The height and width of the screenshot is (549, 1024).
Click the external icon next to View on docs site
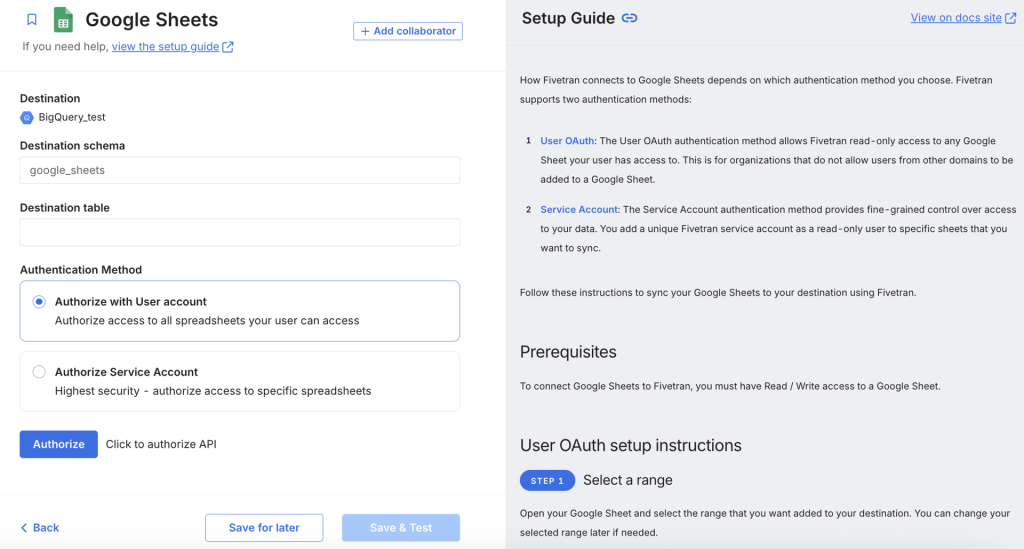click(1011, 18)
